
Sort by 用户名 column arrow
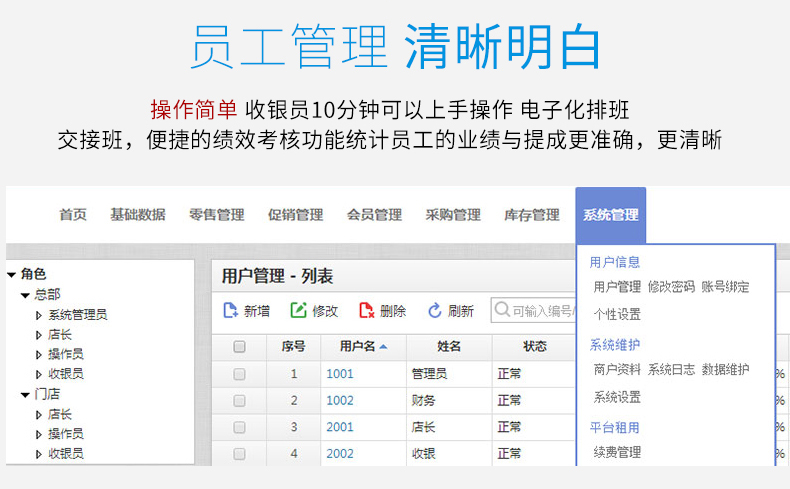[384, 346]
